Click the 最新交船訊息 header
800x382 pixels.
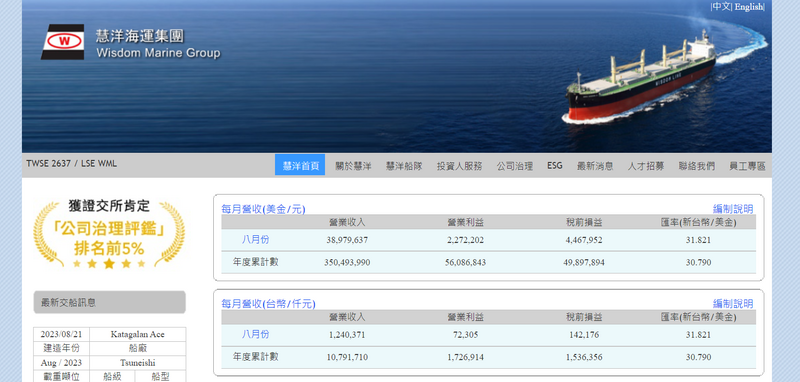[109, 302]
